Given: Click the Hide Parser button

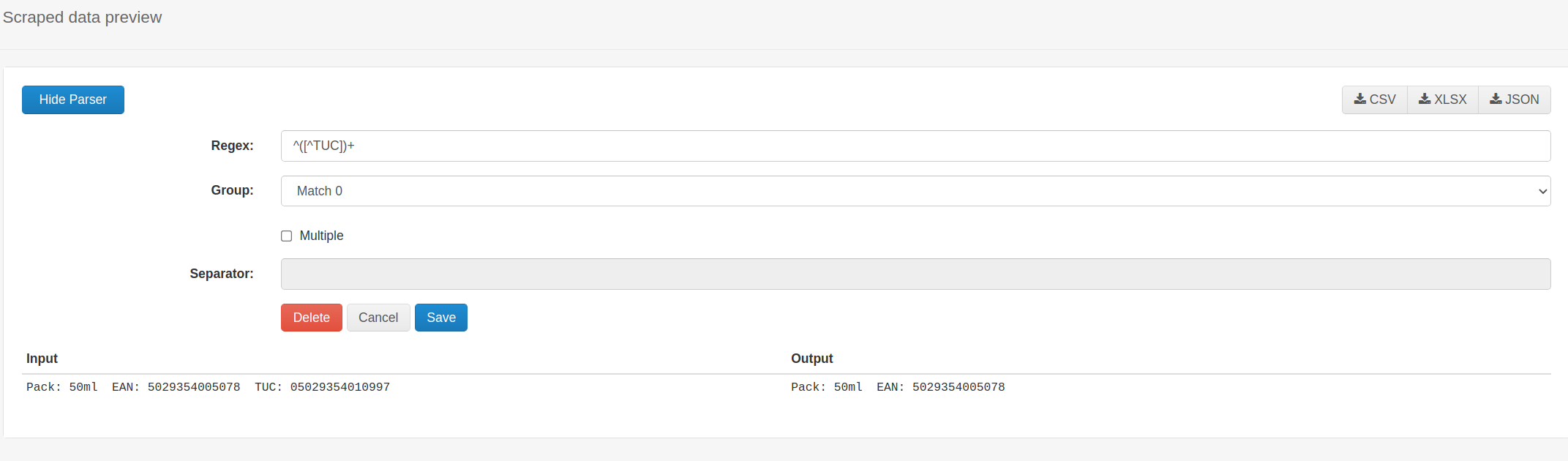Looking at the screenshot, I should (x=72, y=100).
